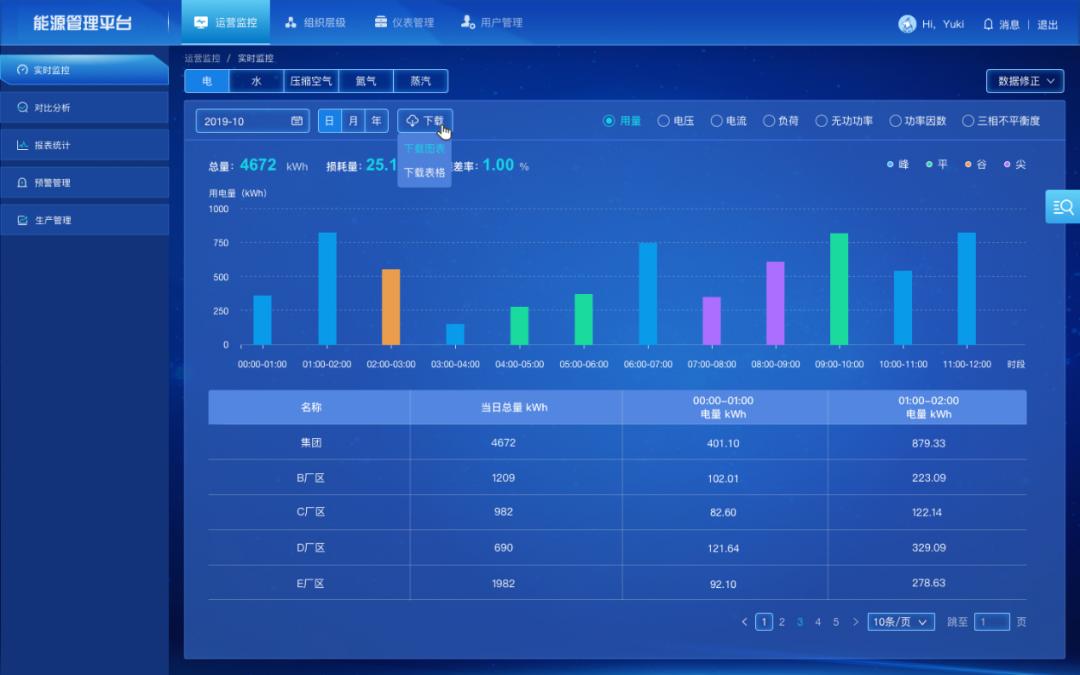Viewport: 1080px width, 675px height.
Task: Go to page 2 in pagination
Action: 782,622
